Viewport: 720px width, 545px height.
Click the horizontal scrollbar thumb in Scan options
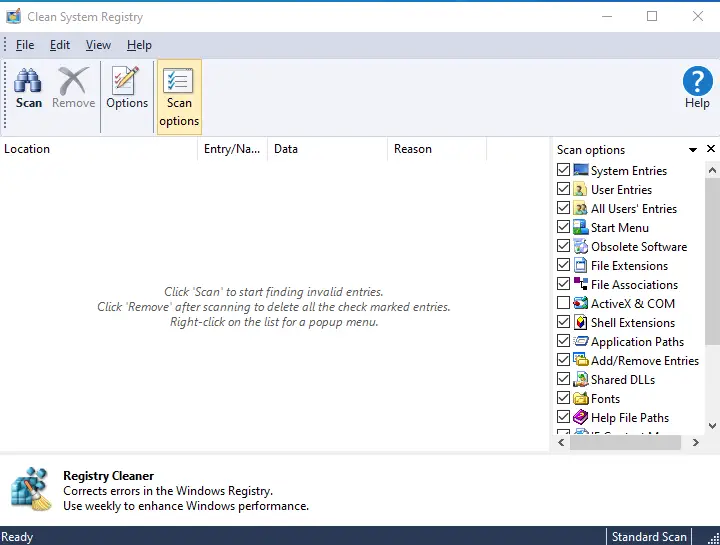[625, 443]
